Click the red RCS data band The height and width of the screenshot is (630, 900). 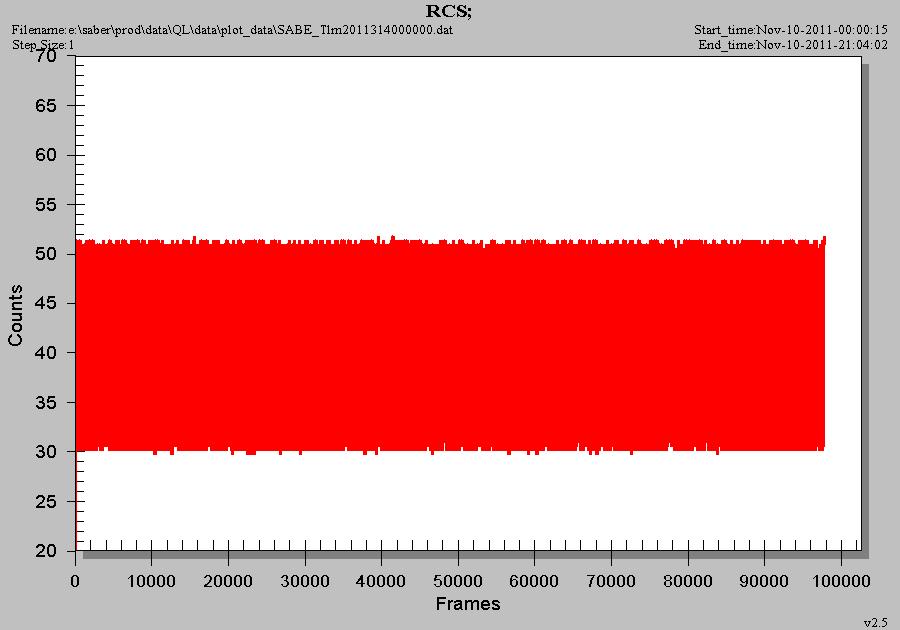point(451,344)
